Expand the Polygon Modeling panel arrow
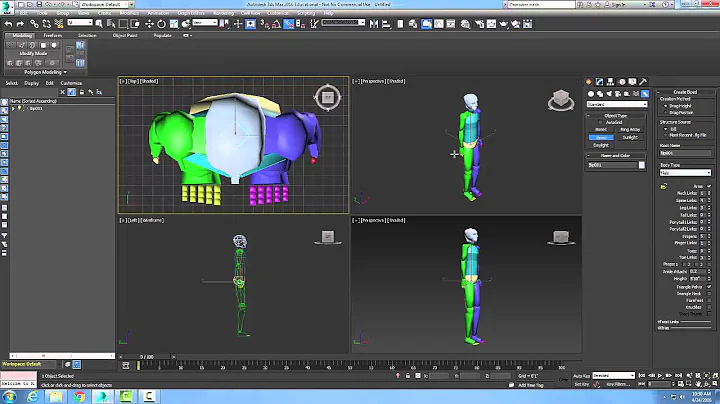This screenshot has width=720, height=404. (x=65, y=72)
